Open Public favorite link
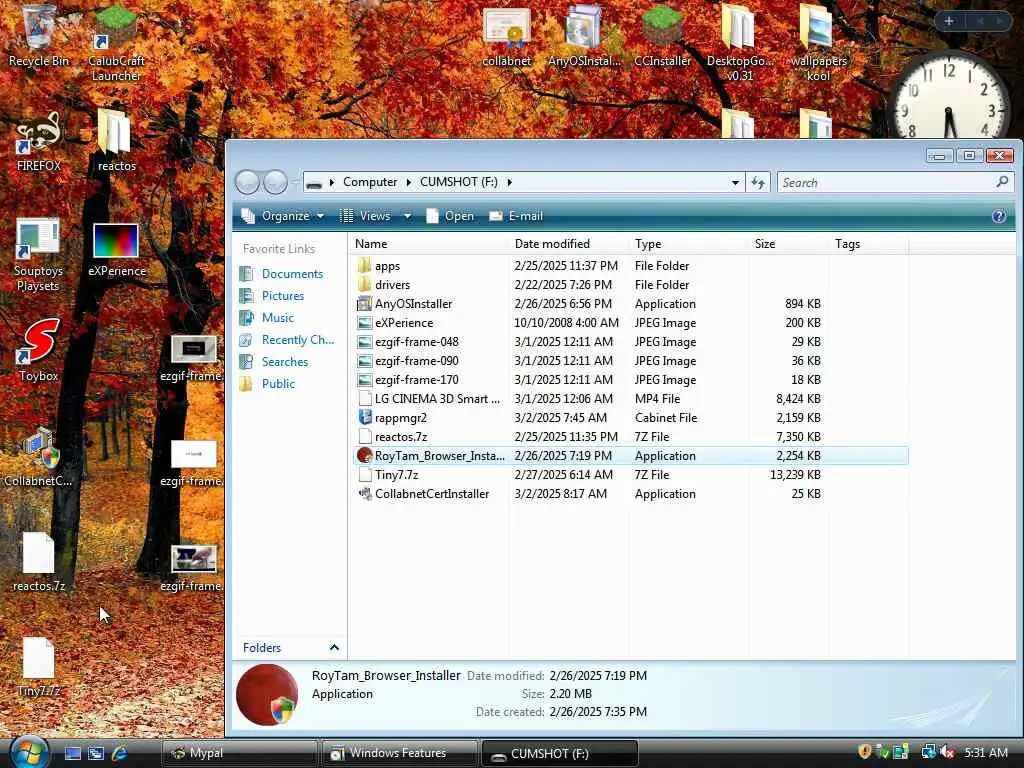Viewport: 1024px width, 768px height. click(278, 384)
